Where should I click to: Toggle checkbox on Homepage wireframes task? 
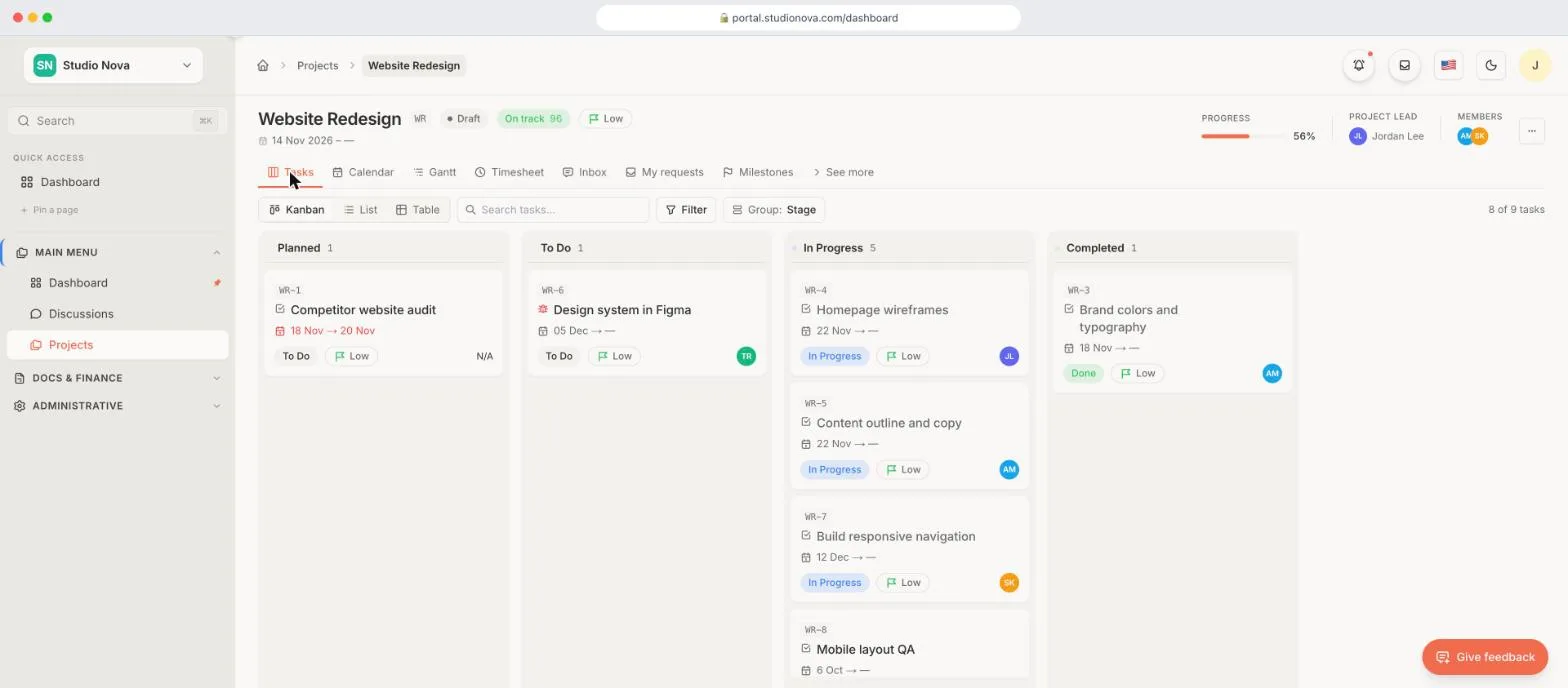[806, 309]
